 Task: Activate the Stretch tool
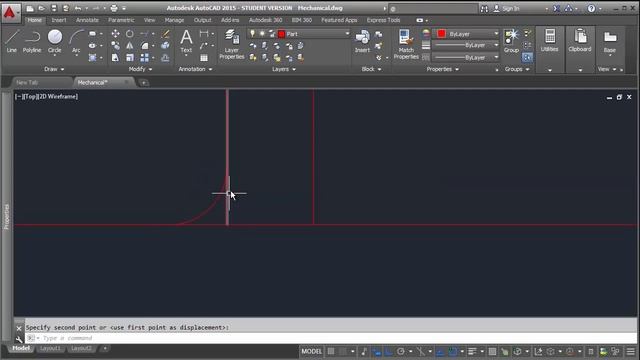pos(116,58)
